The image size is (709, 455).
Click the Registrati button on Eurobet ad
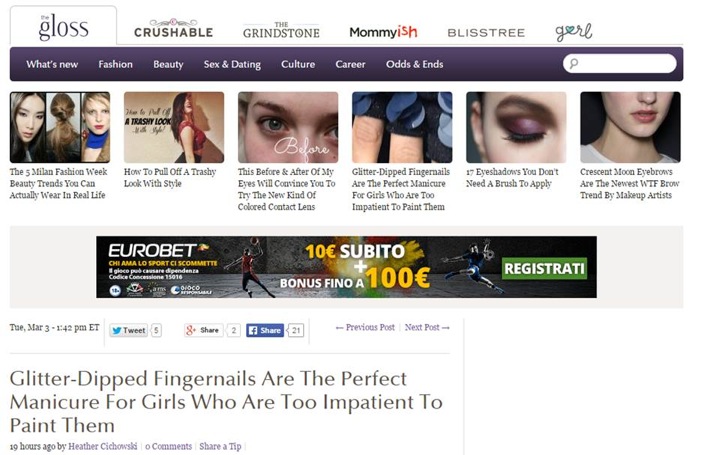click(x=544, y=268)
